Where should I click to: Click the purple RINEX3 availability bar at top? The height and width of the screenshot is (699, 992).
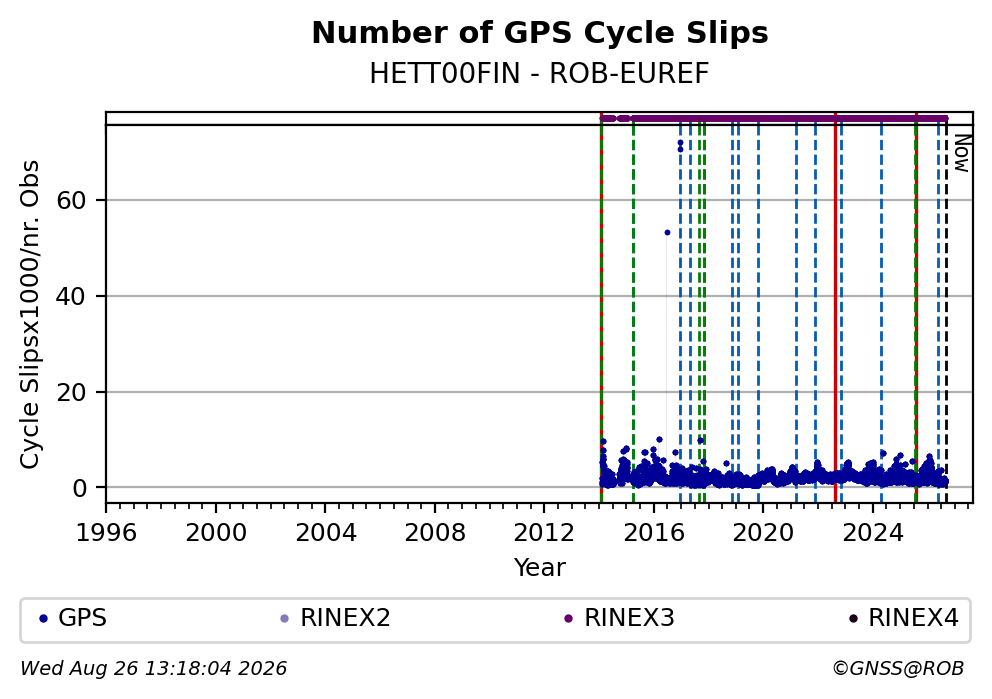pyautogui.click(x=773, y=118)
